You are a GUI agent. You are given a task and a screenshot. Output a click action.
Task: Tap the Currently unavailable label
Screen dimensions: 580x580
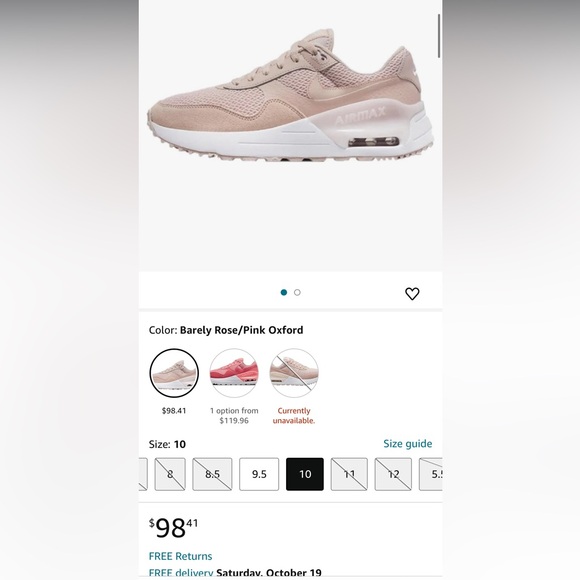pos(294,415)
